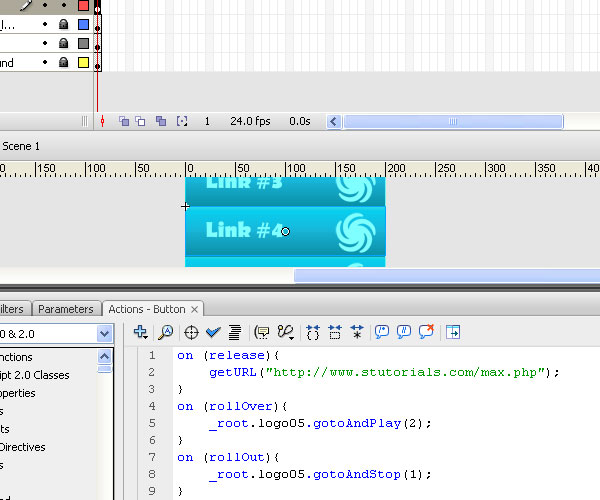Open ActionScript 2.0 Classes category
The width and height of the screenshot is (600, 500).
click(34, 375)
